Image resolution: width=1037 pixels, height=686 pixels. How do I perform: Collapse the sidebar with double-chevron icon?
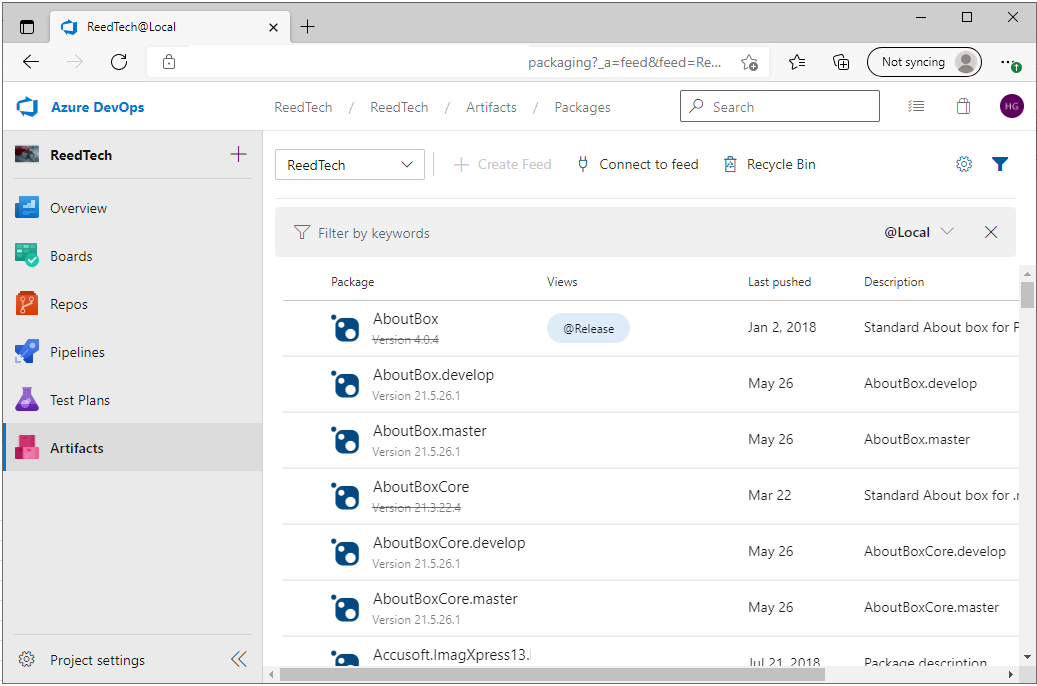pos(238,659)
